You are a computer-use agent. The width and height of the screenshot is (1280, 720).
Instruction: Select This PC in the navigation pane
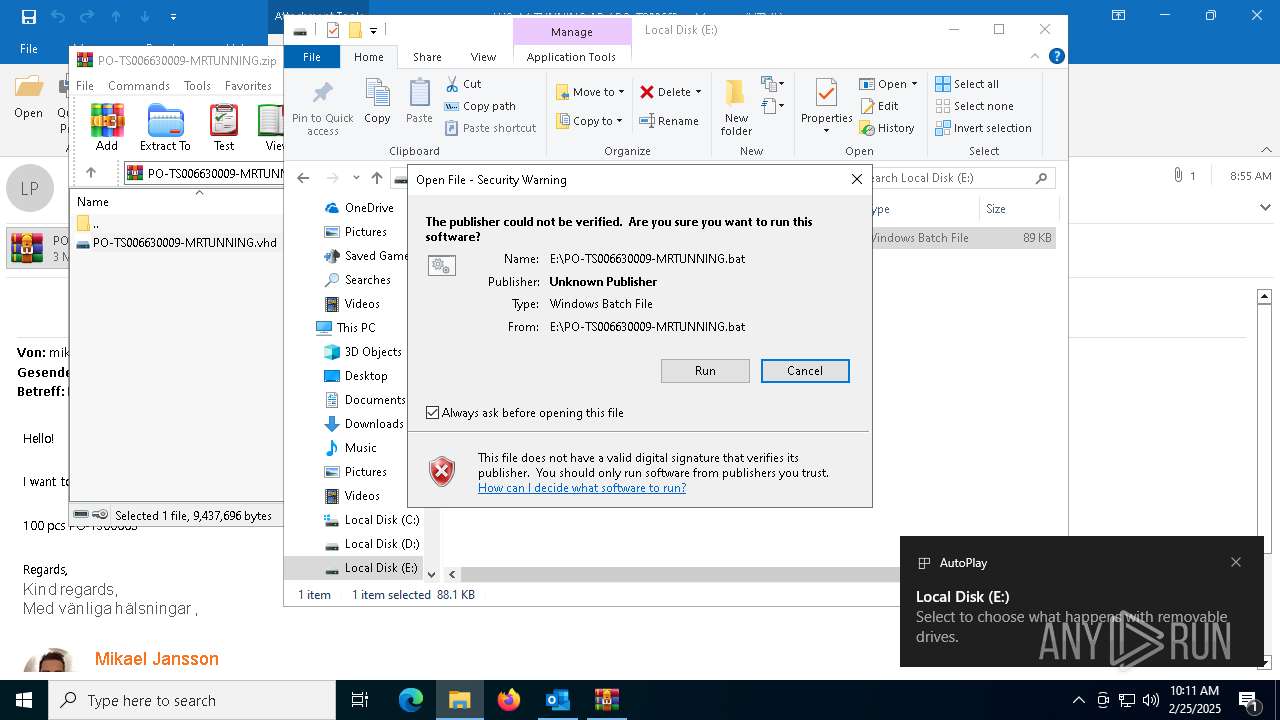point(346,328)
